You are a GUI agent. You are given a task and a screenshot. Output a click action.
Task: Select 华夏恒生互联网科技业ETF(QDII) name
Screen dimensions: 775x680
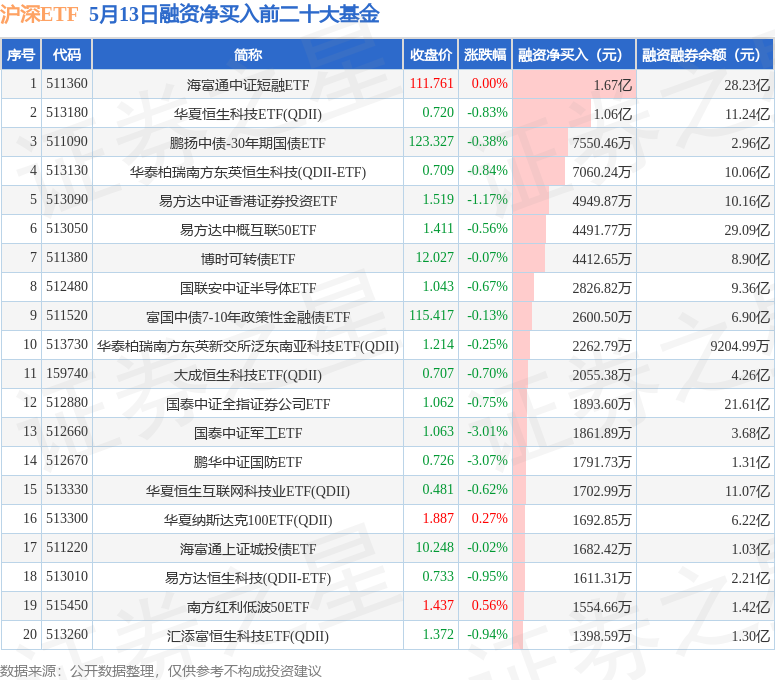(x=248, y=492)
